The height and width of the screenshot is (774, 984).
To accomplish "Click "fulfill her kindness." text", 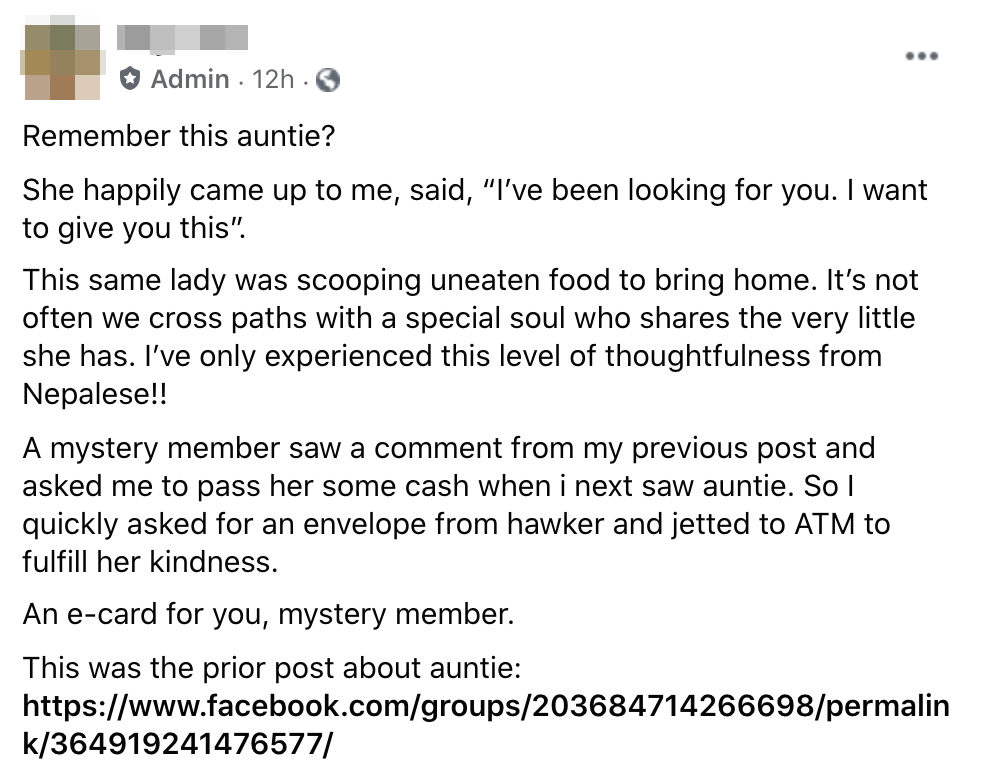I will 147,561.
